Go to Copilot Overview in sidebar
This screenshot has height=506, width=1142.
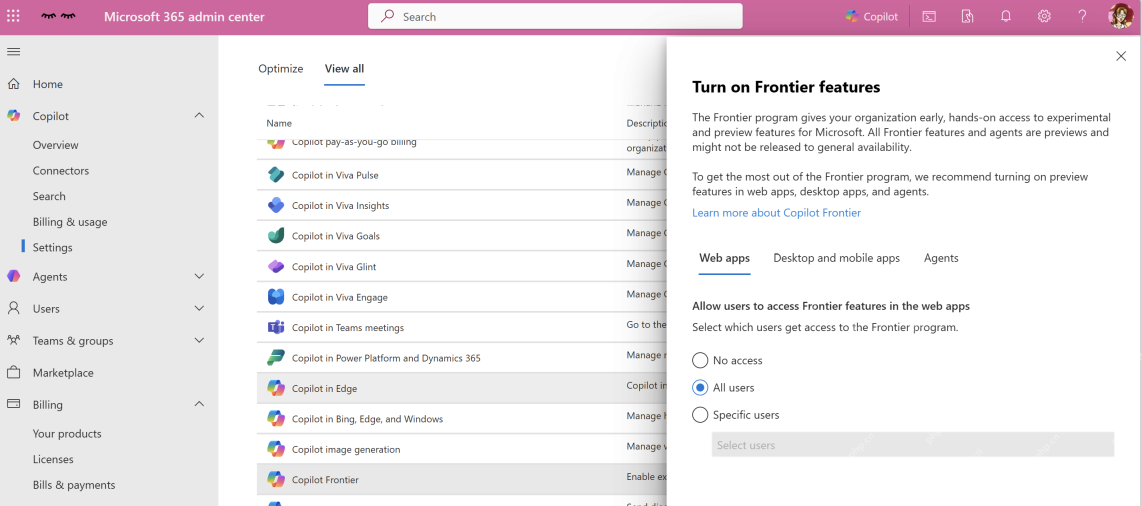pyautogui.click(x=55, y=145)
